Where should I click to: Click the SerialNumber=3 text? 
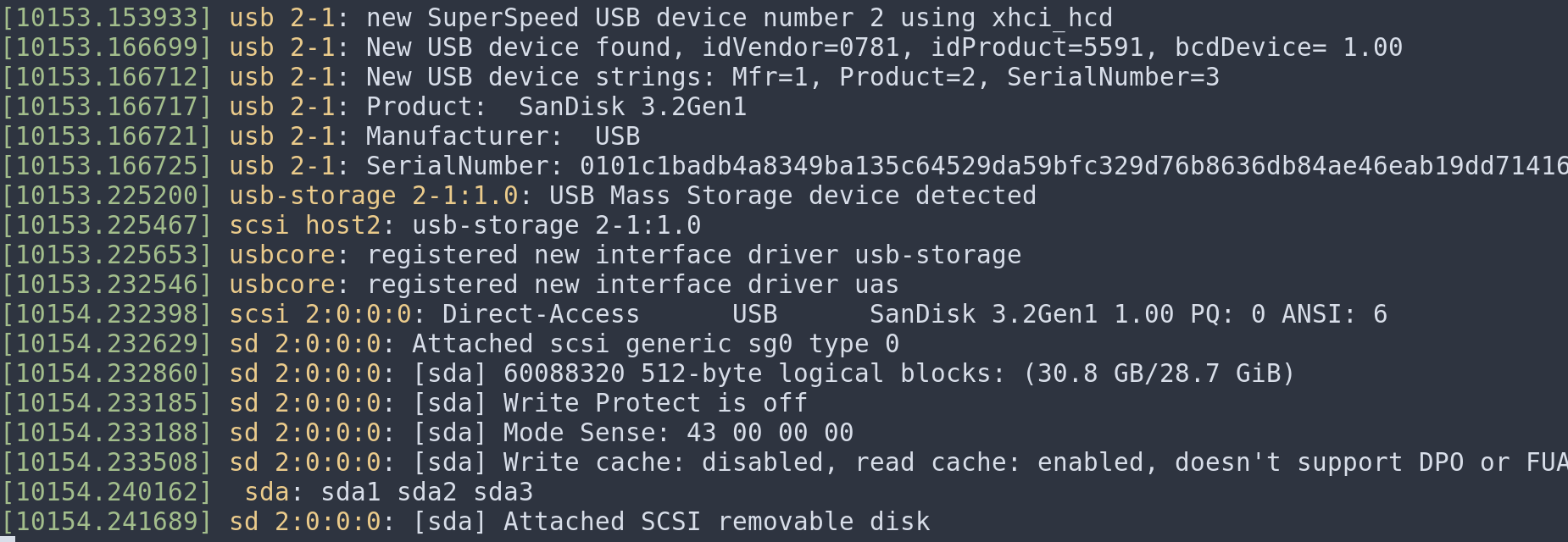point(1114,77)
